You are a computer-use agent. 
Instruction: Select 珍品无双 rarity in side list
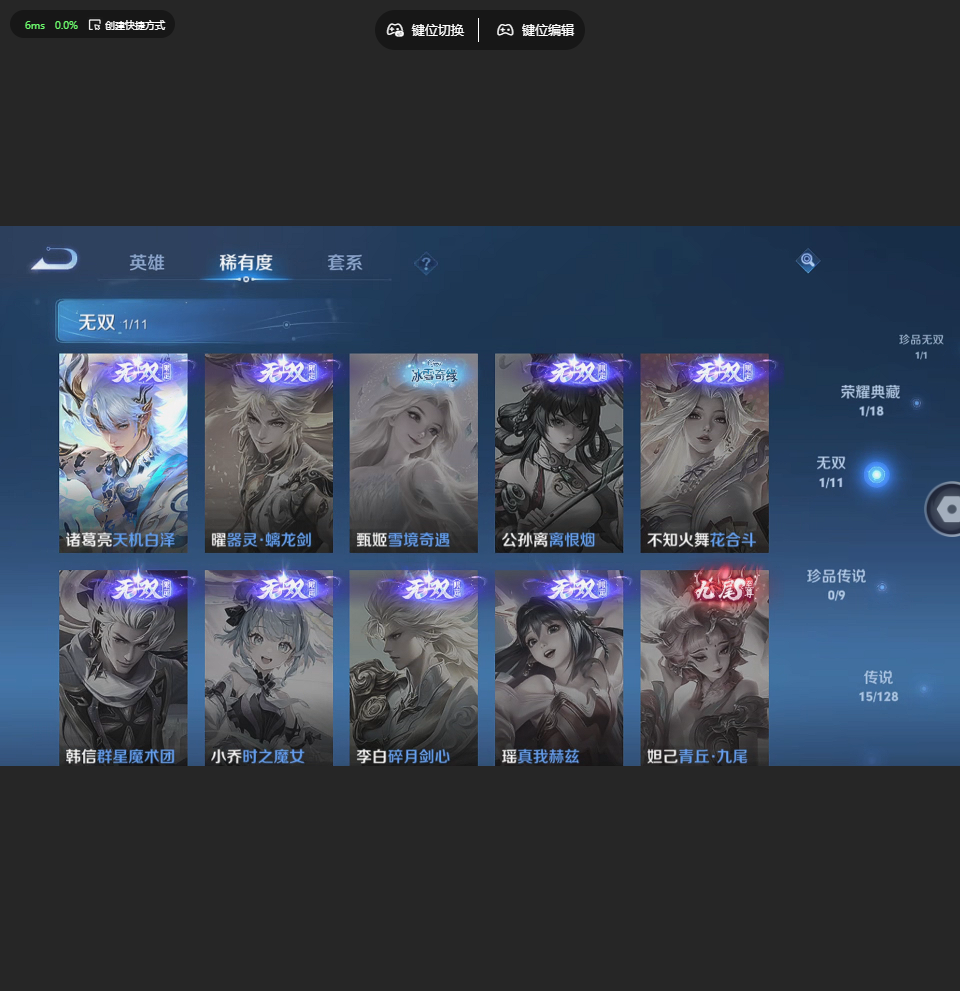pos(921,347)
